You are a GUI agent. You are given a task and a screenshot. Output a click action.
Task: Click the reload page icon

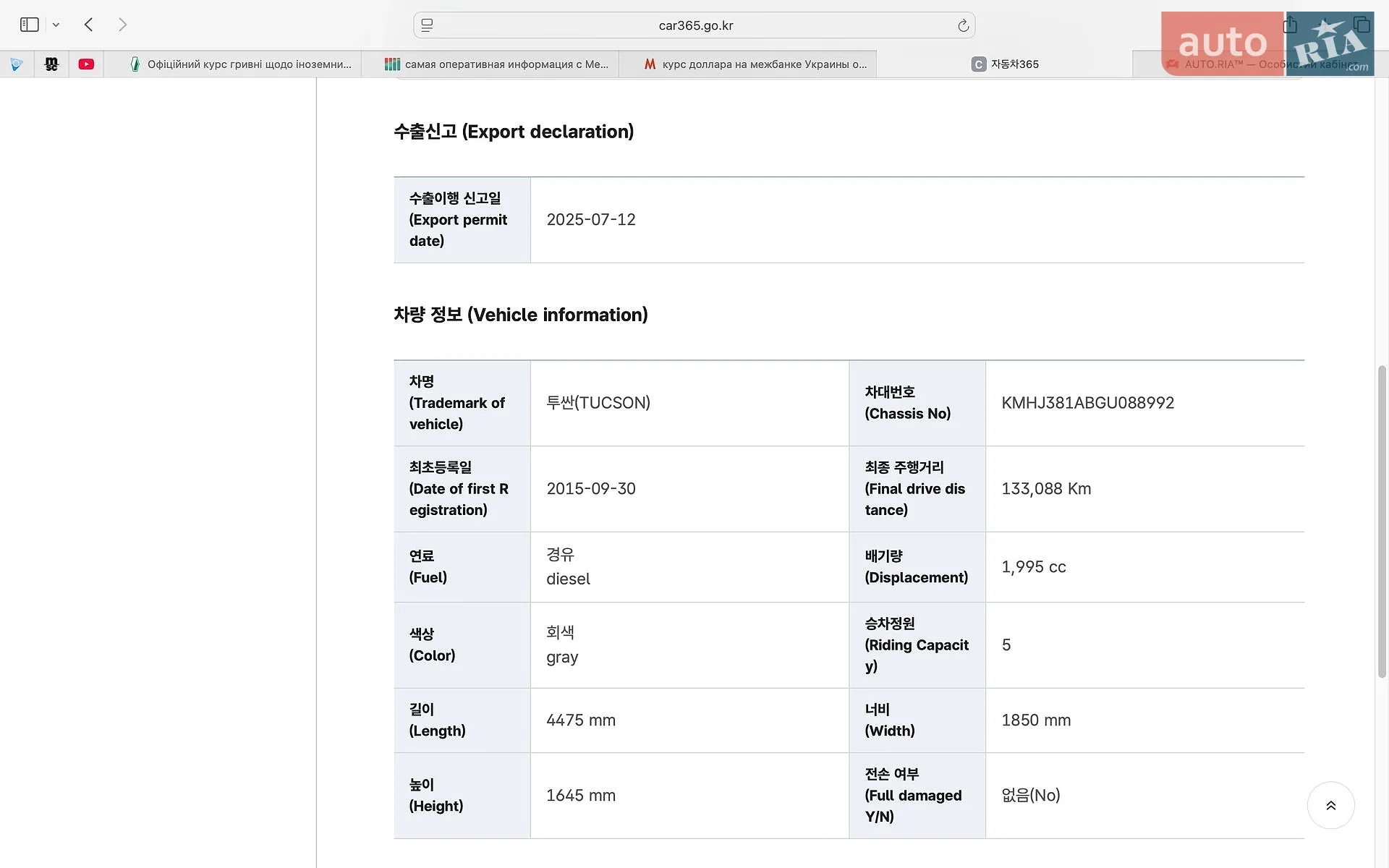pos(963,25)
